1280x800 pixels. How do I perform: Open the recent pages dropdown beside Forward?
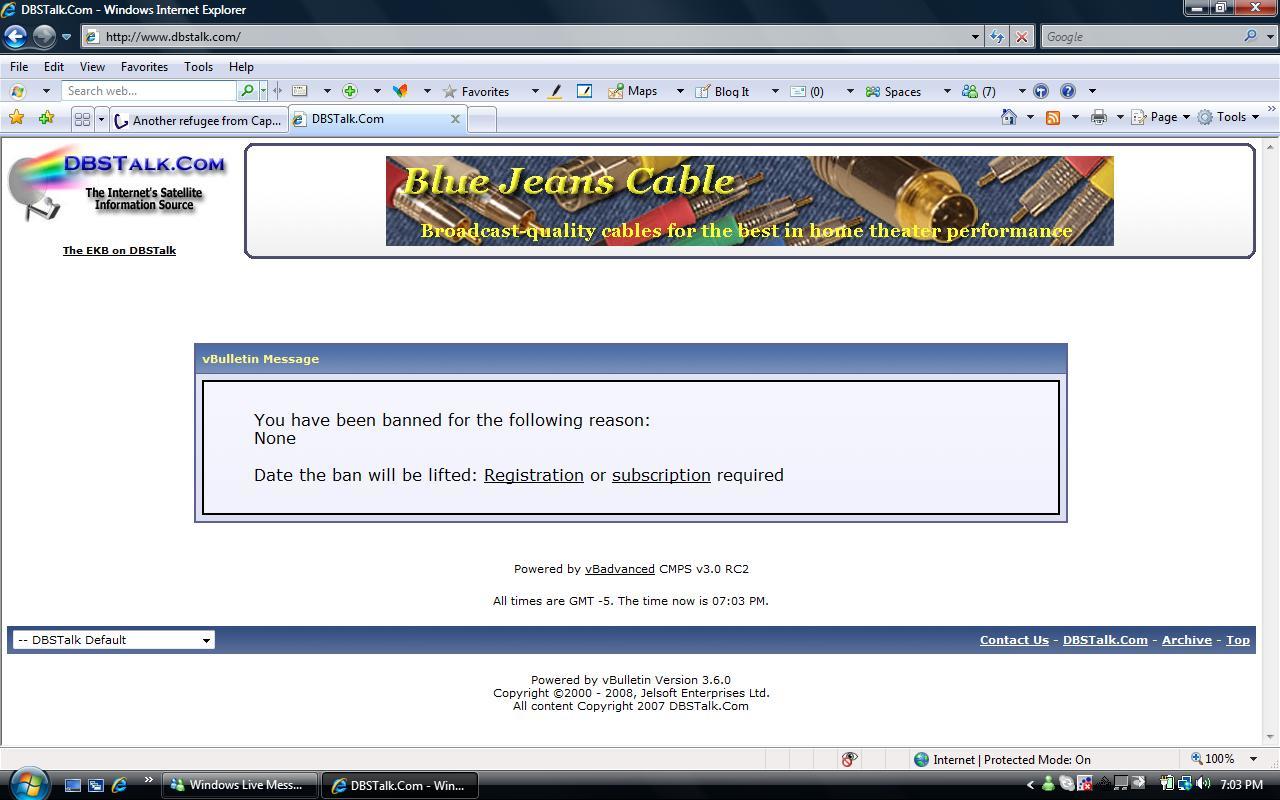point(66,37)
